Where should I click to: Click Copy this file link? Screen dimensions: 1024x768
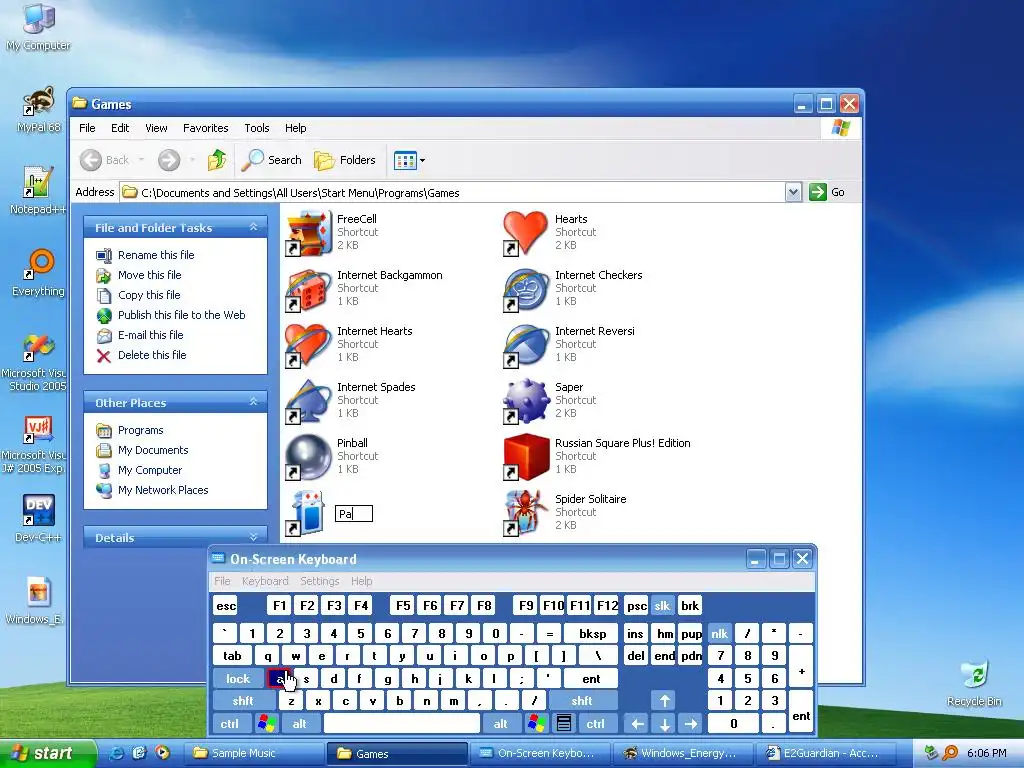(x=149, y=295)
